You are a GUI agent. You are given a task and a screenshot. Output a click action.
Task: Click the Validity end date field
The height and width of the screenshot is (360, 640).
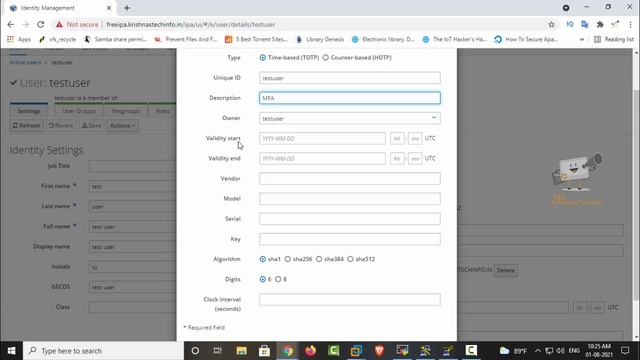pyautogui.click(x=322, y=158)
